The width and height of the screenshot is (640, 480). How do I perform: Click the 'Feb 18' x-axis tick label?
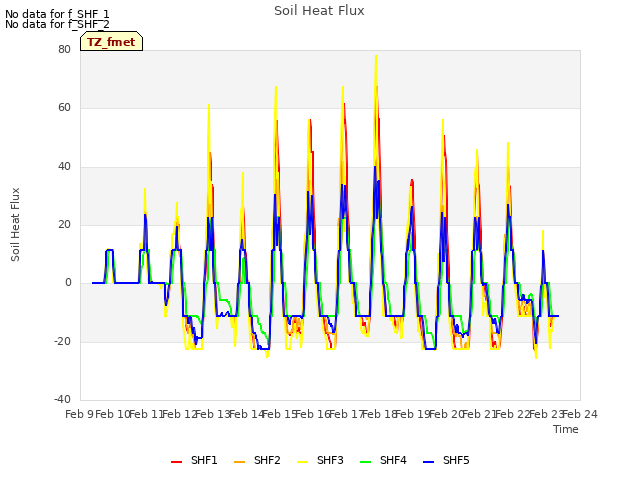[380, 414]
